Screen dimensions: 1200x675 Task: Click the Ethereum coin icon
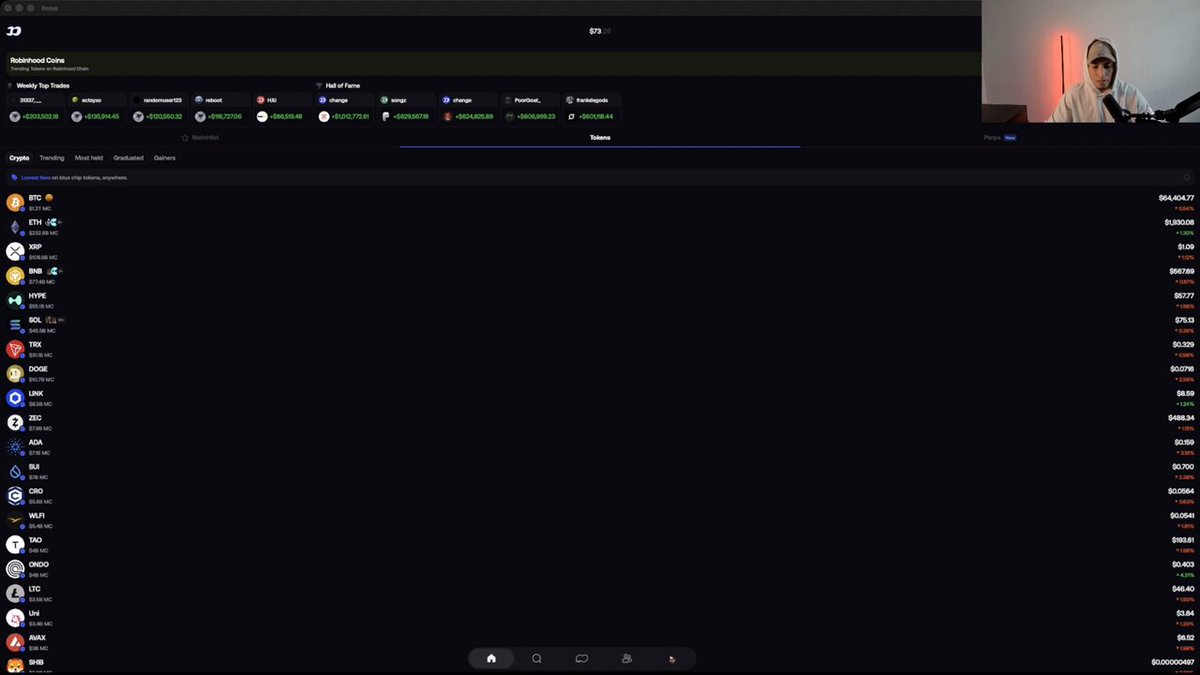pyautogui.click(x=15, y=227)
